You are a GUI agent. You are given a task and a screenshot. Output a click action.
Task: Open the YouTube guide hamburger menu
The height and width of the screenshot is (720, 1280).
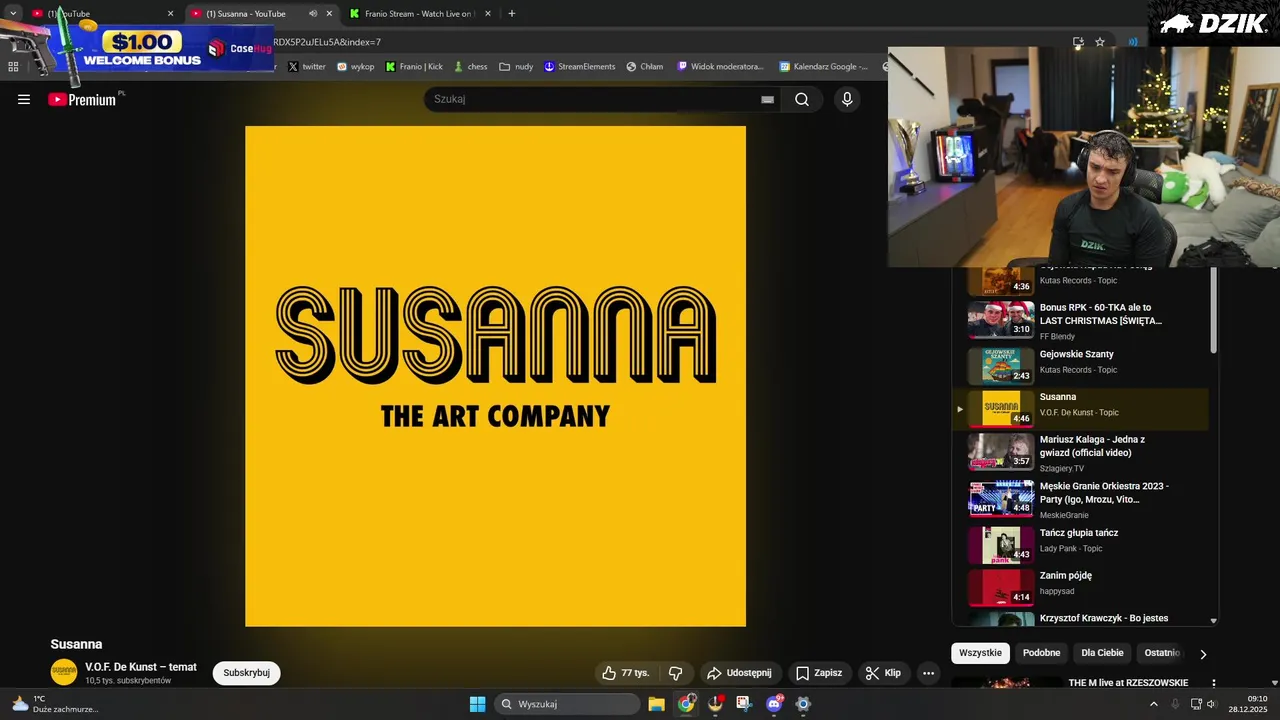[x=24, y=99]
